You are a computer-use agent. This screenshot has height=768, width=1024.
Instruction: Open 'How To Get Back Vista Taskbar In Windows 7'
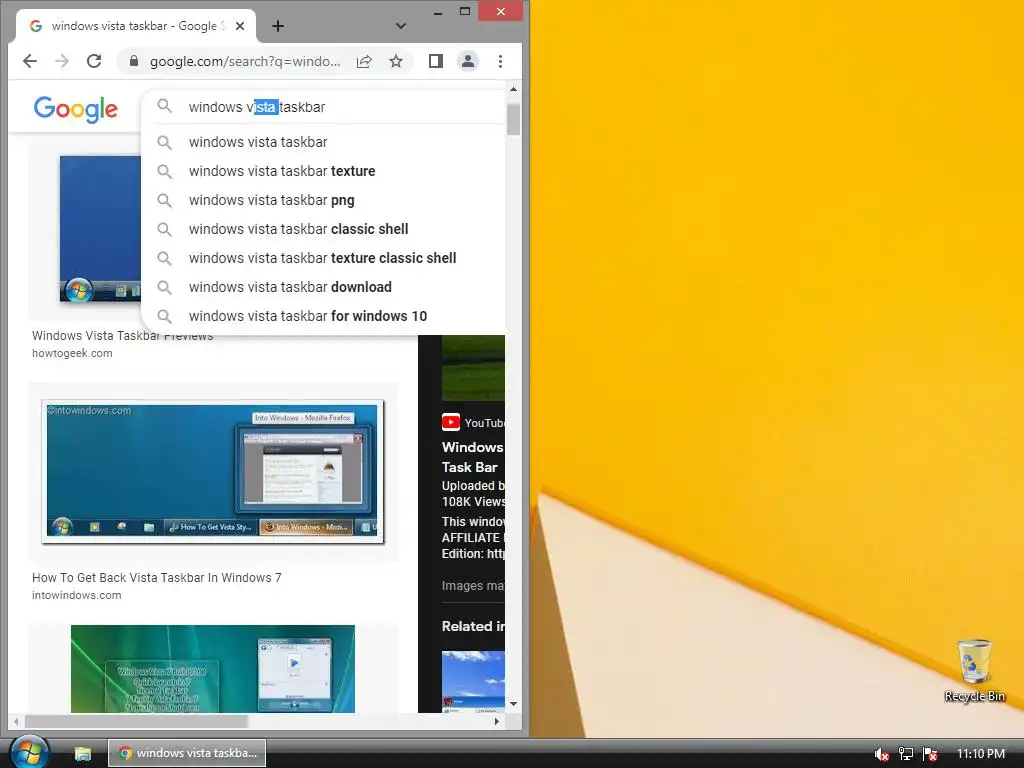pyautogui.click(x=157, y=578)
